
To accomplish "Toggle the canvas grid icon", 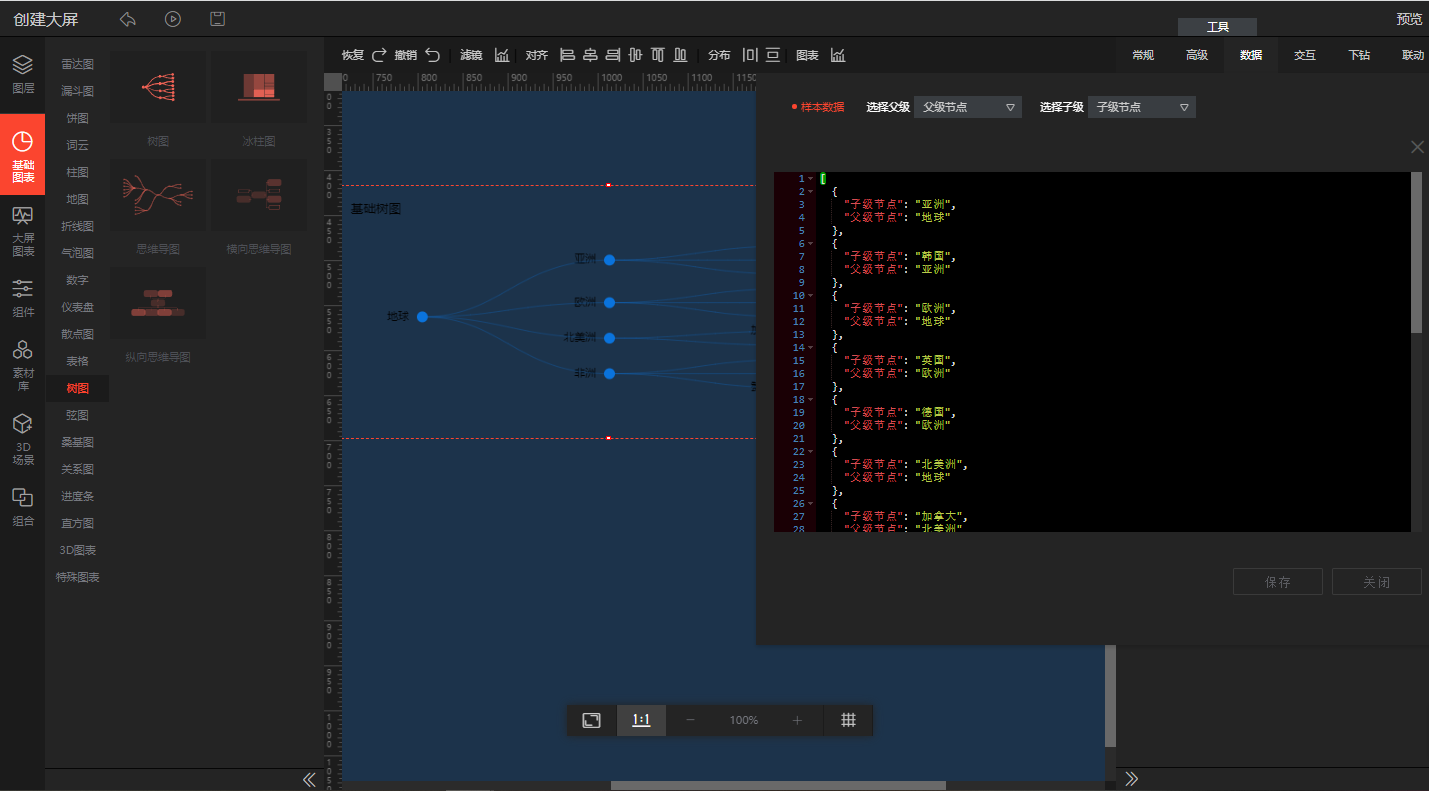I will 848,720.
